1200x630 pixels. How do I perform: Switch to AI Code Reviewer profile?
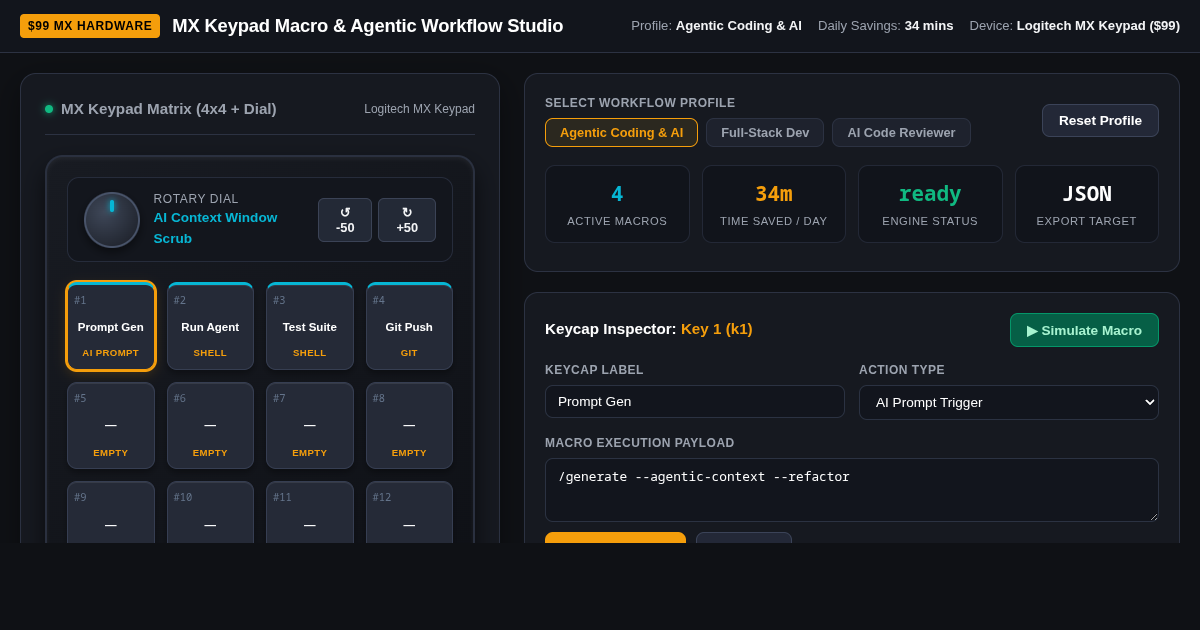tap(901, 132)
